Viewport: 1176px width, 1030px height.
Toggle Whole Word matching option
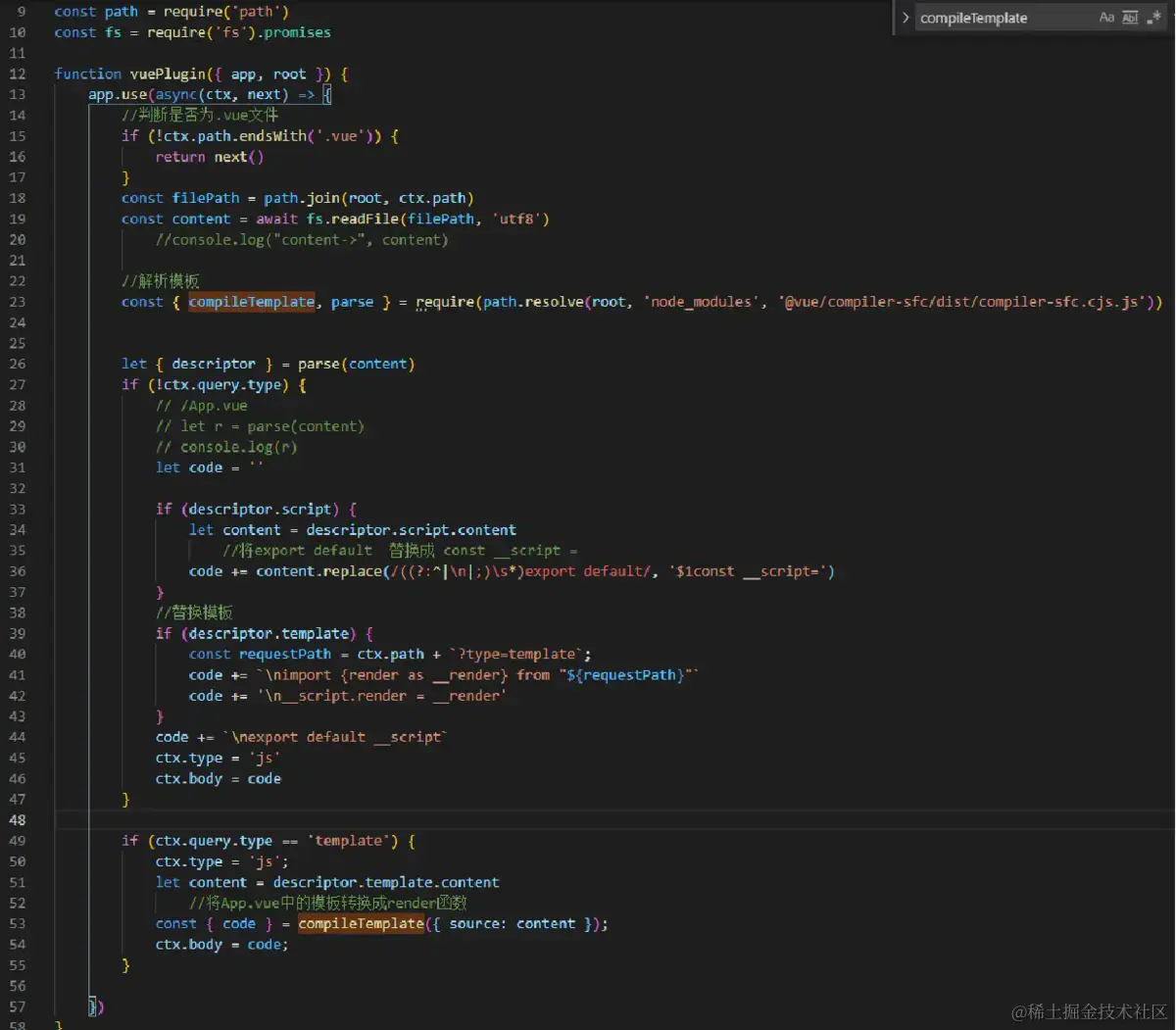coord(1129,17)
